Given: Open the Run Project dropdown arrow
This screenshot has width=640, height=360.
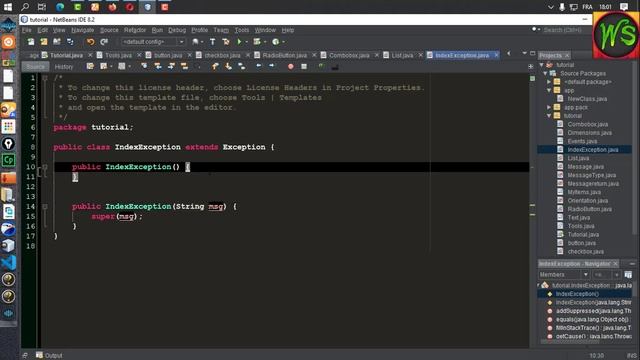Looking at the screenshot, I should point(247,42).
